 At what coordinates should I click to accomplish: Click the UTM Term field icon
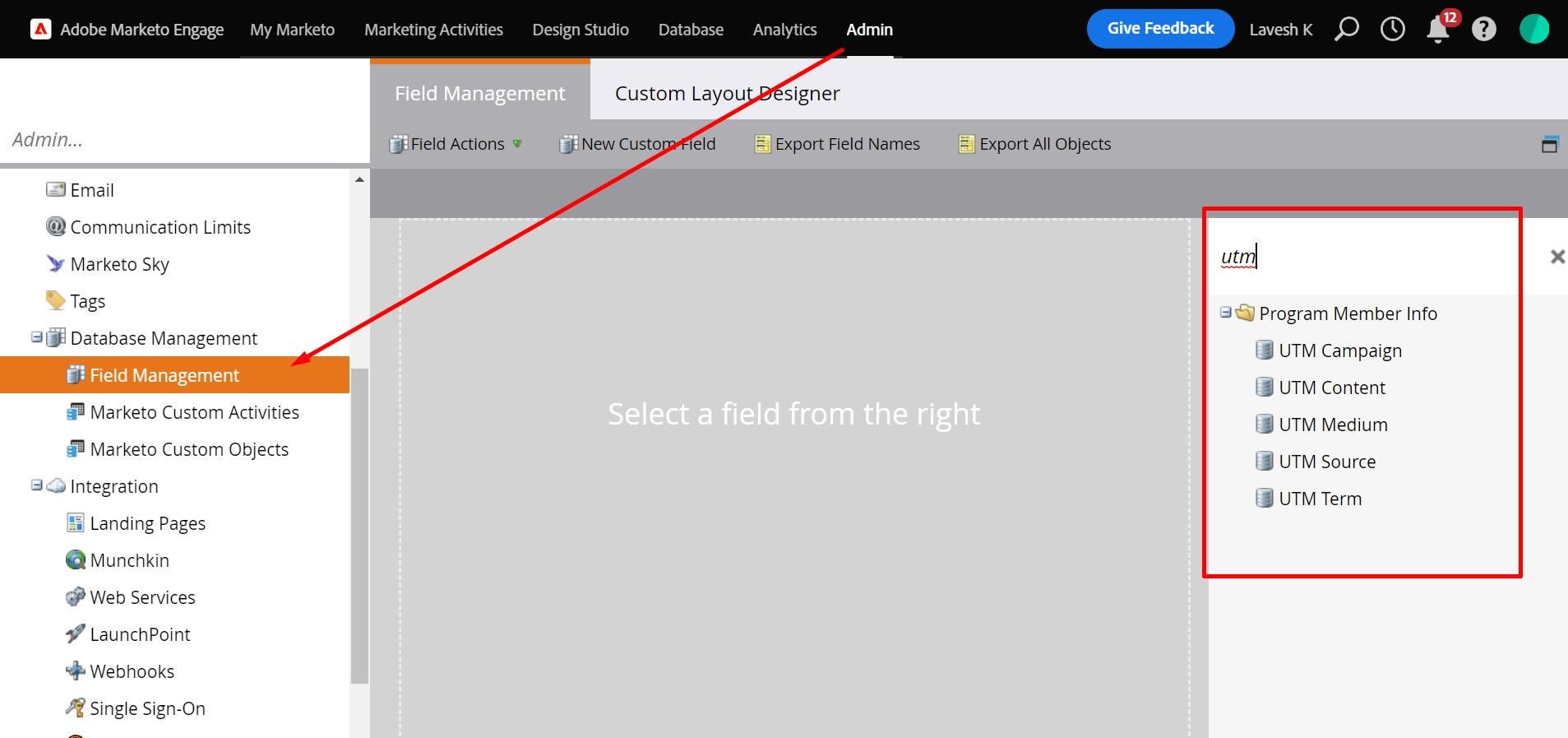1265,498
